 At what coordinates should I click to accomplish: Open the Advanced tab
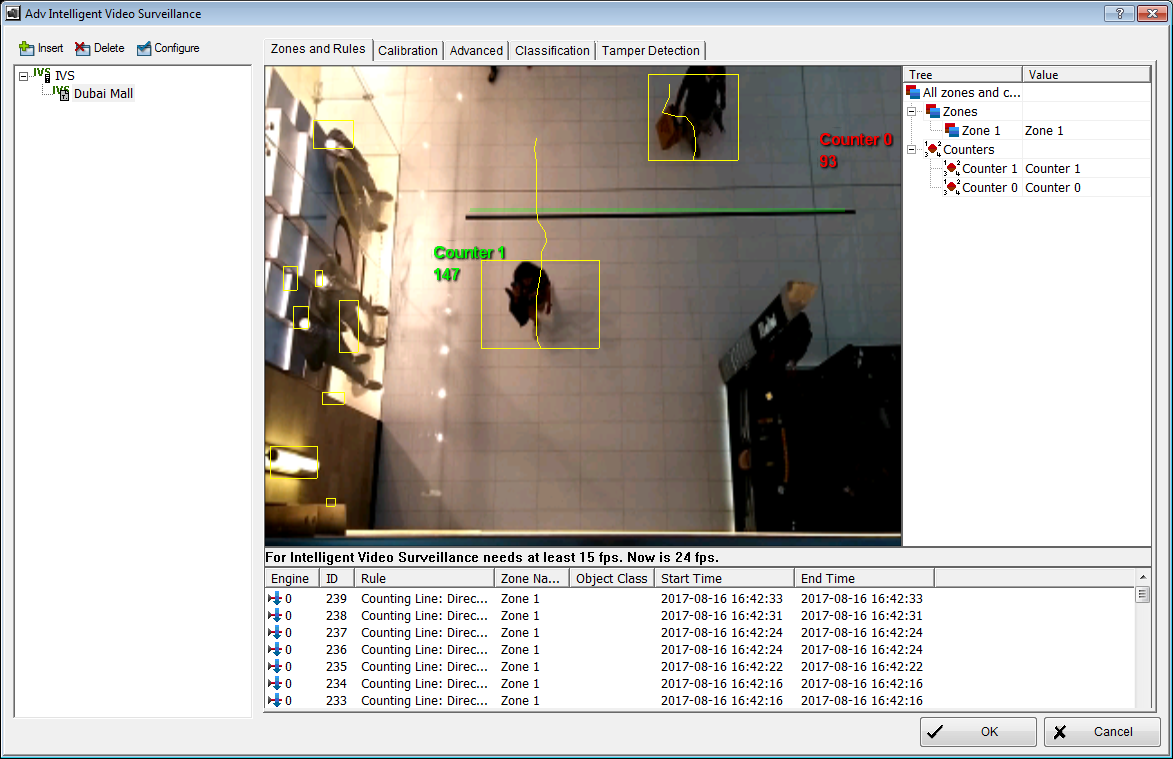[476, 51]
